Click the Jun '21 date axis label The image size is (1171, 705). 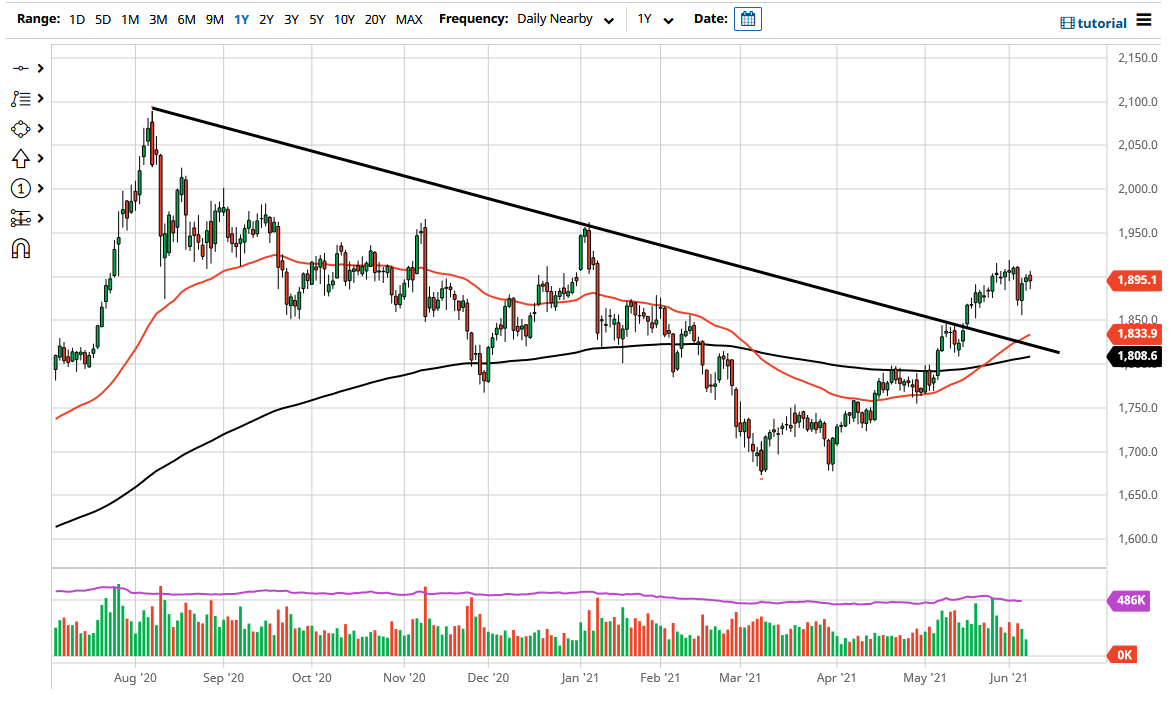[1009, 678]
